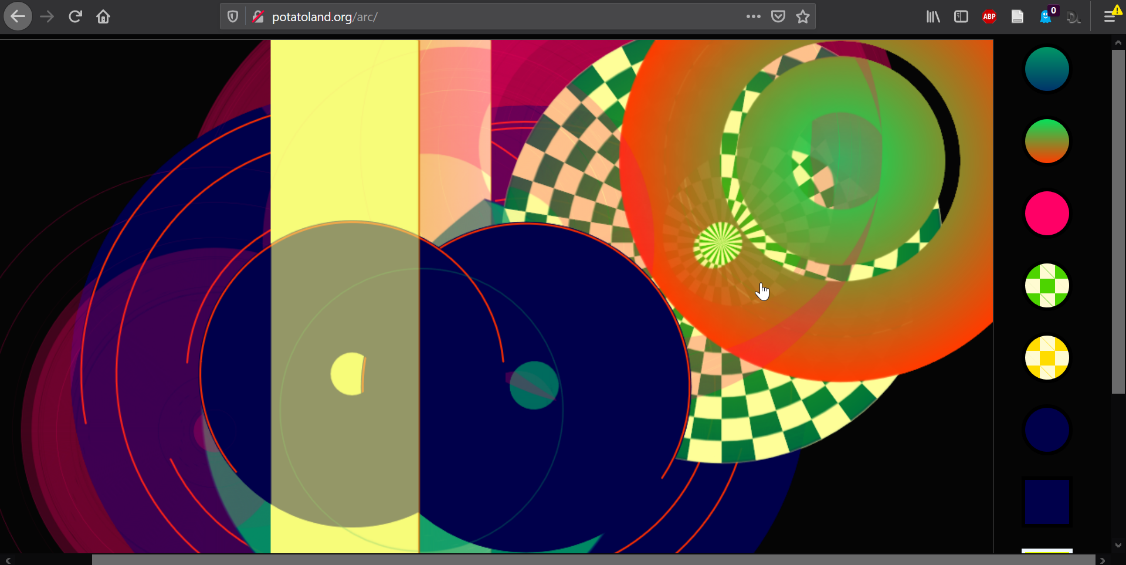Reload the current page
The image size is (1126, 565).
coord(75,16)
